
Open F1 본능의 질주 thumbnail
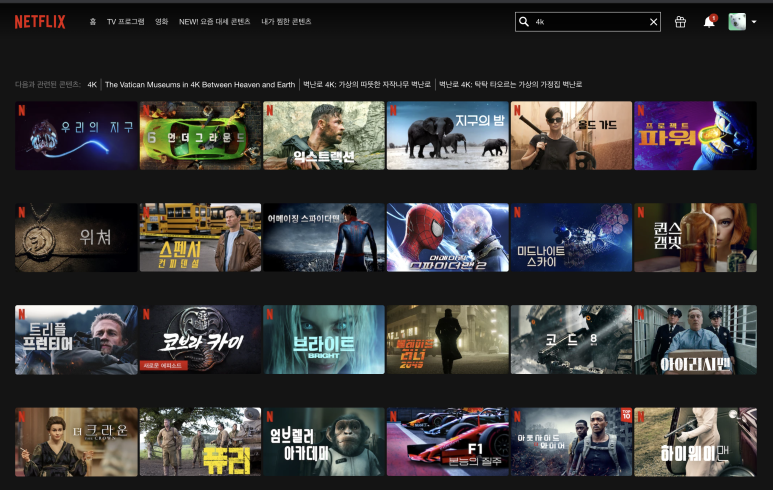click(x=448, y=442)
